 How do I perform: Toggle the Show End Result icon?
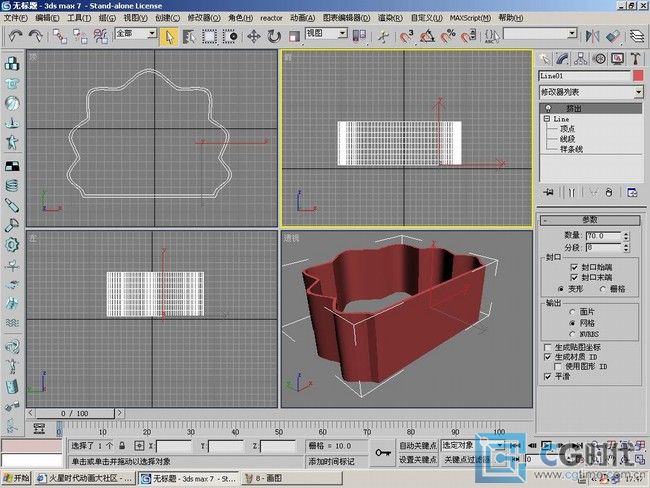click(572, 192)
